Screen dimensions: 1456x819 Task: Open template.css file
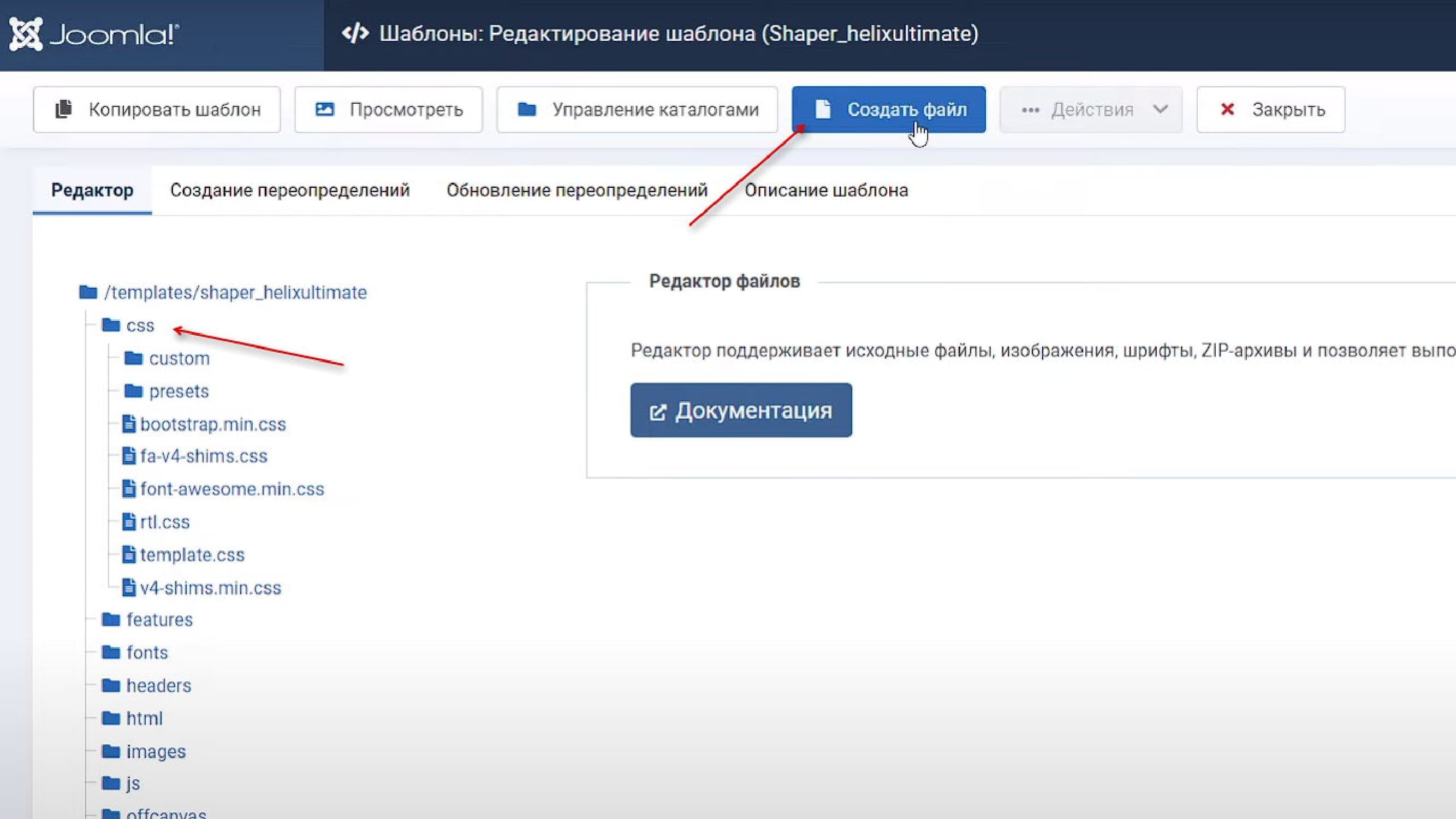pos(192,555)
